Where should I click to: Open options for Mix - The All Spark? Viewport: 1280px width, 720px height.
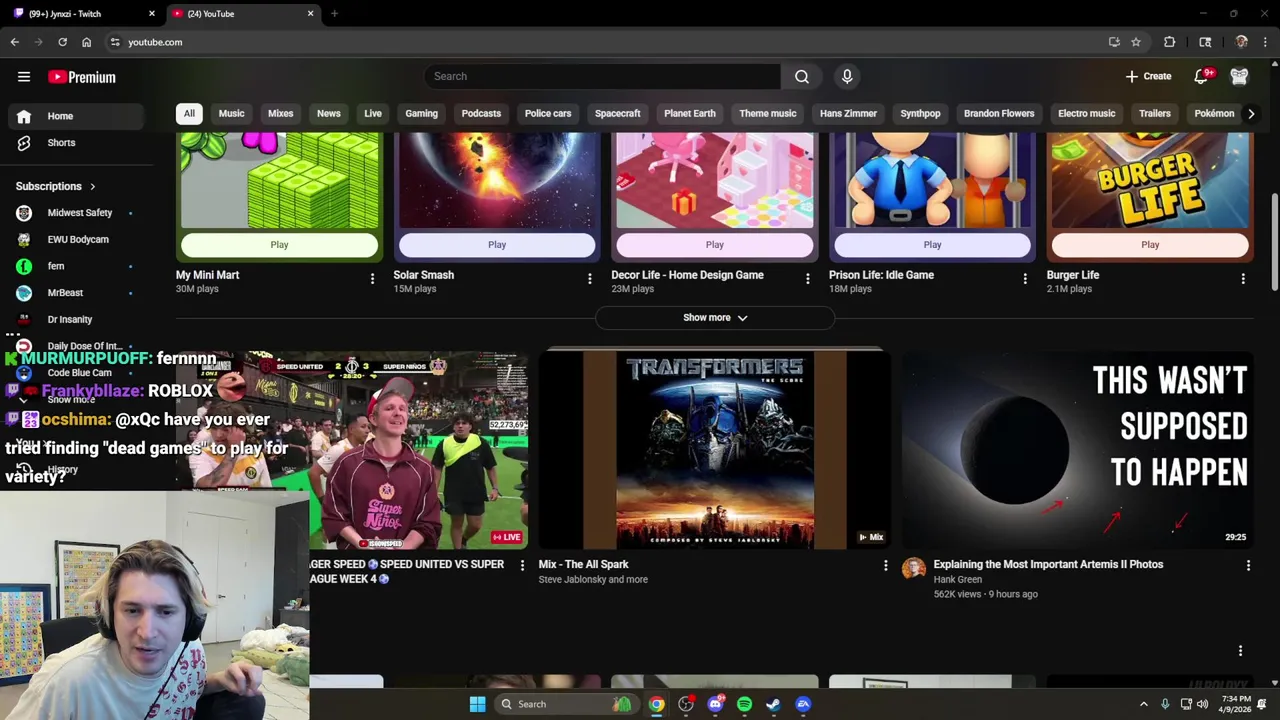[x=884, y=566]
